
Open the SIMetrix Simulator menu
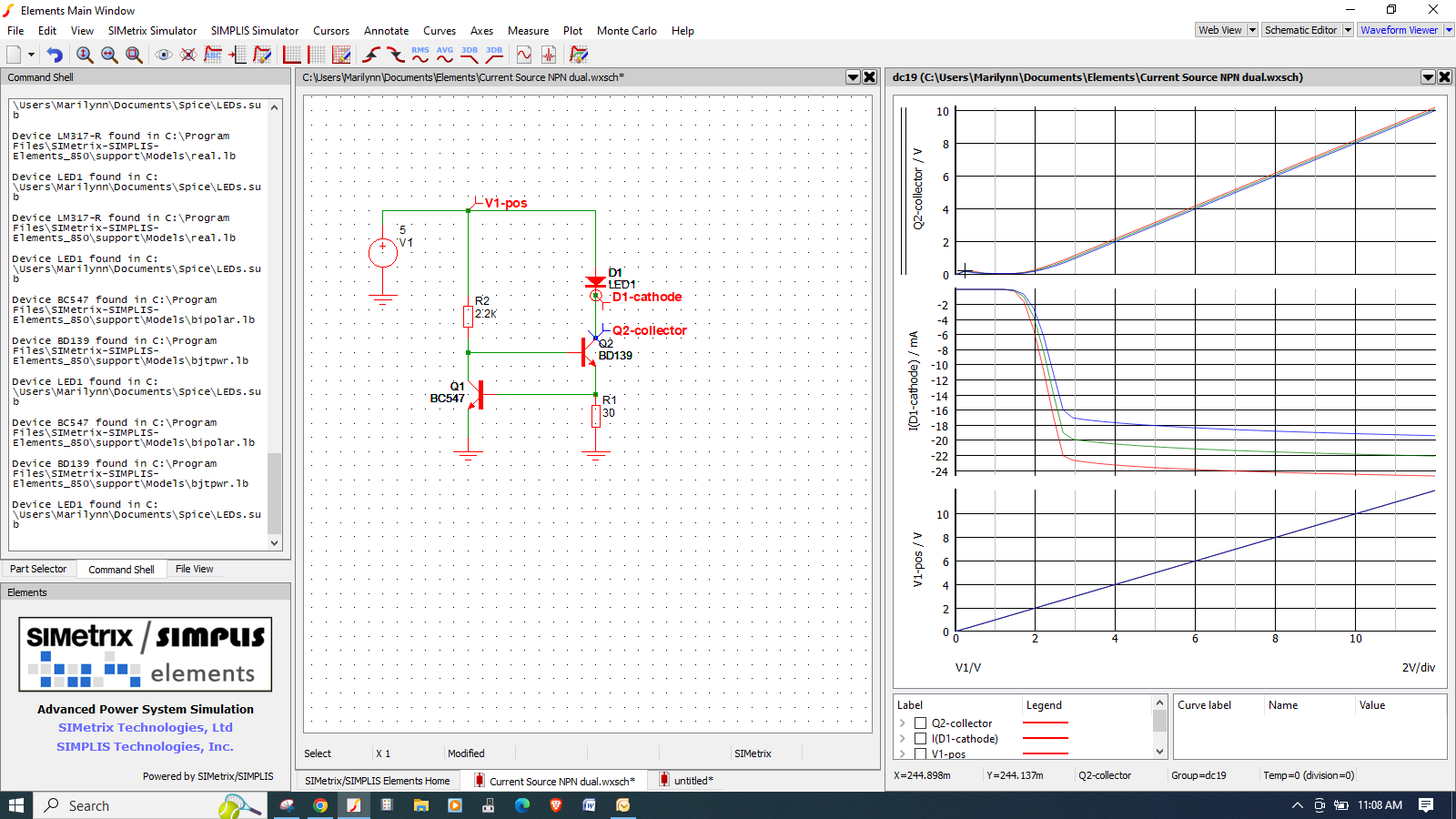pos(152,30)
